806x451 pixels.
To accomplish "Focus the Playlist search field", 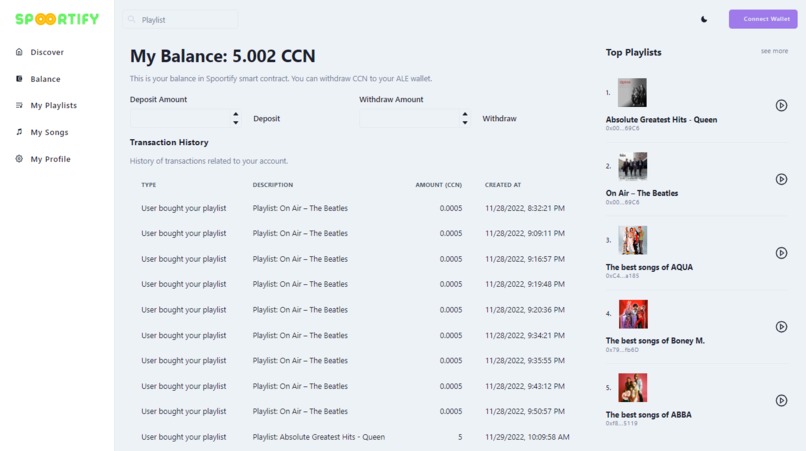I will point(181,20).
